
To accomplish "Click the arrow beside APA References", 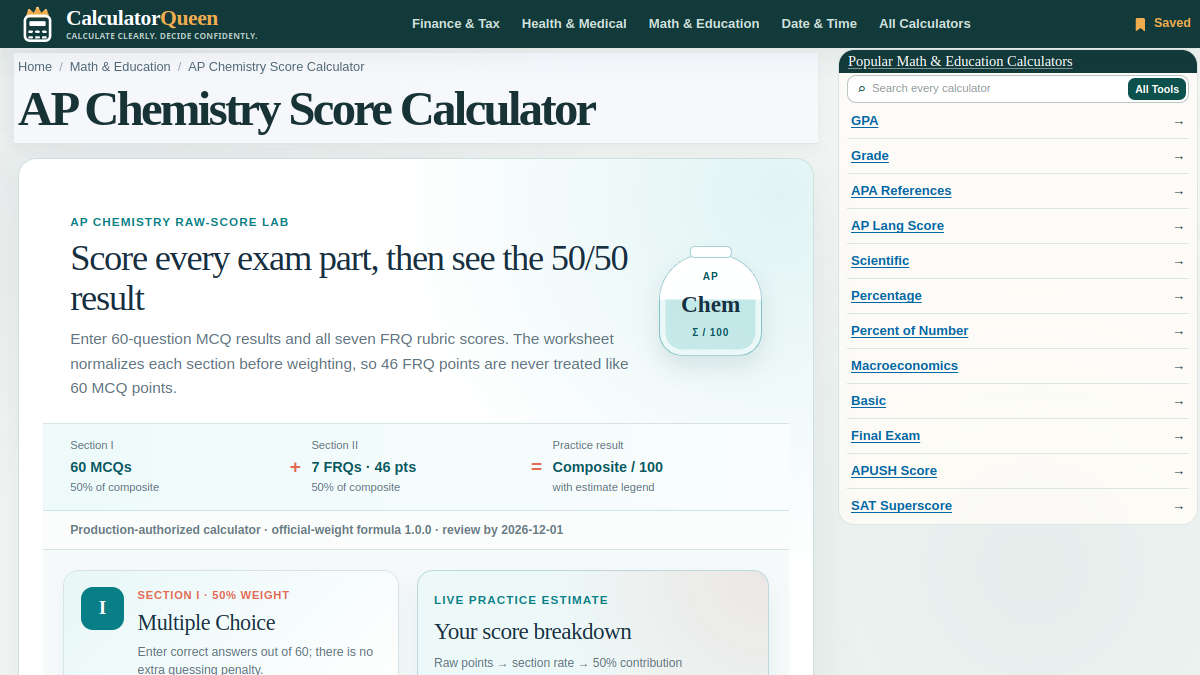I will 1179,192.
